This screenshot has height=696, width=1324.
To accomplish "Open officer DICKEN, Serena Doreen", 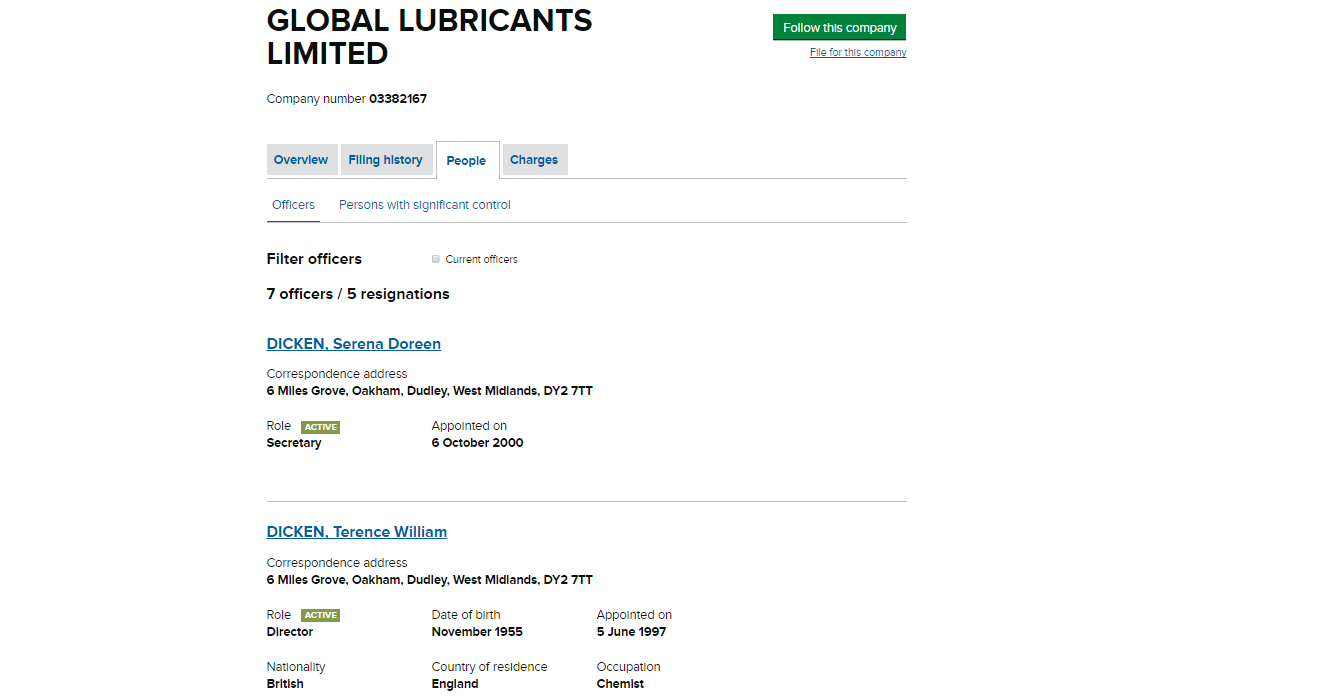I will [353, 344].
